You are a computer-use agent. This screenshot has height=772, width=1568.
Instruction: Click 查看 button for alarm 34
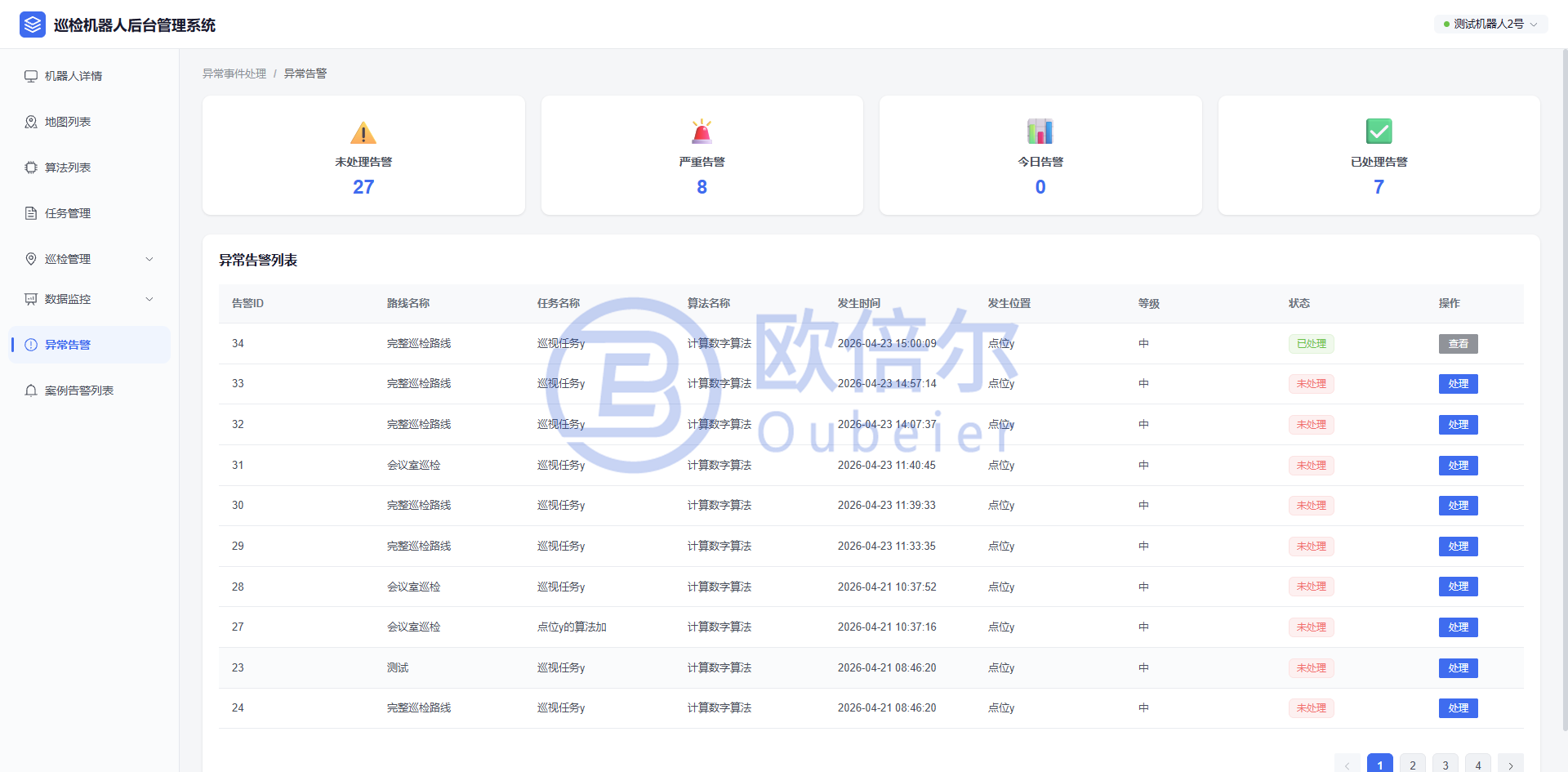(x=1458, y=344)
